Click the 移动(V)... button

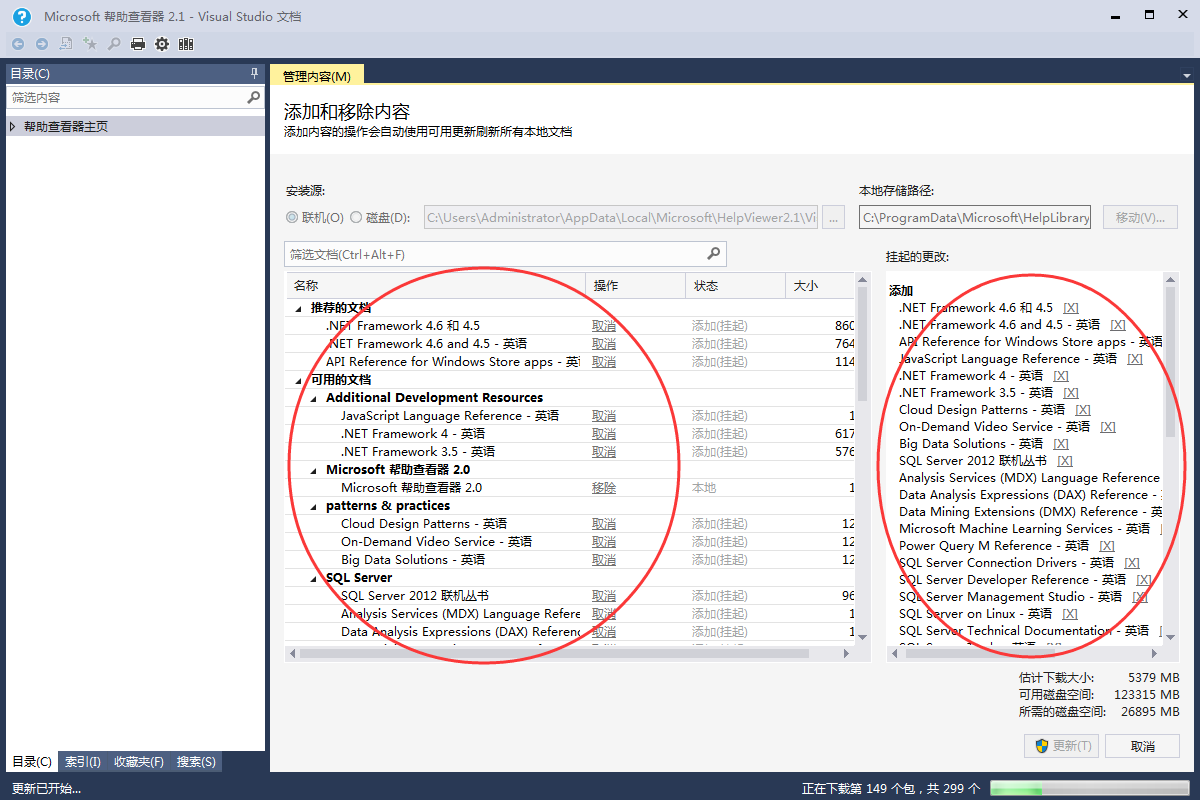[x=1140, y=217]
